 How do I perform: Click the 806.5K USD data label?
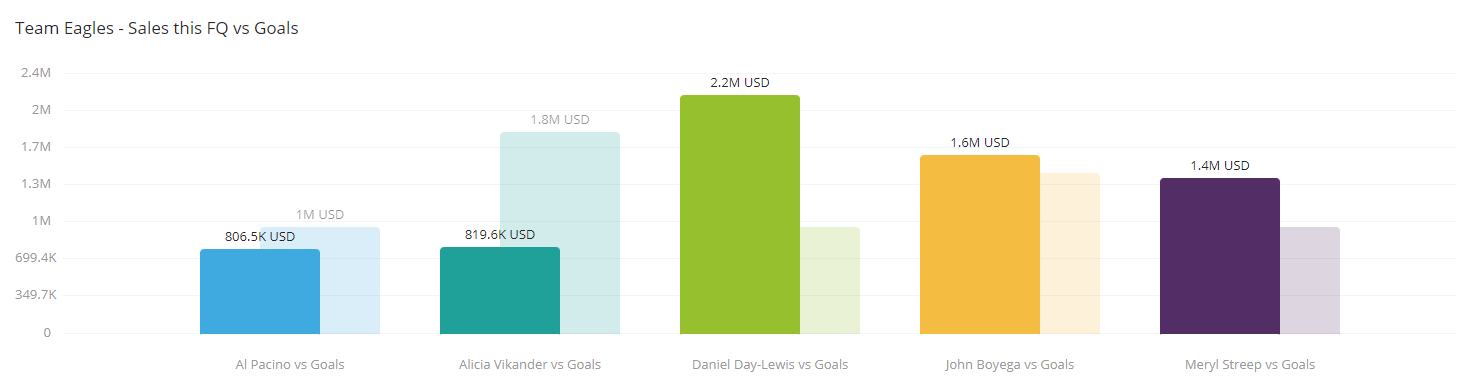260,237
